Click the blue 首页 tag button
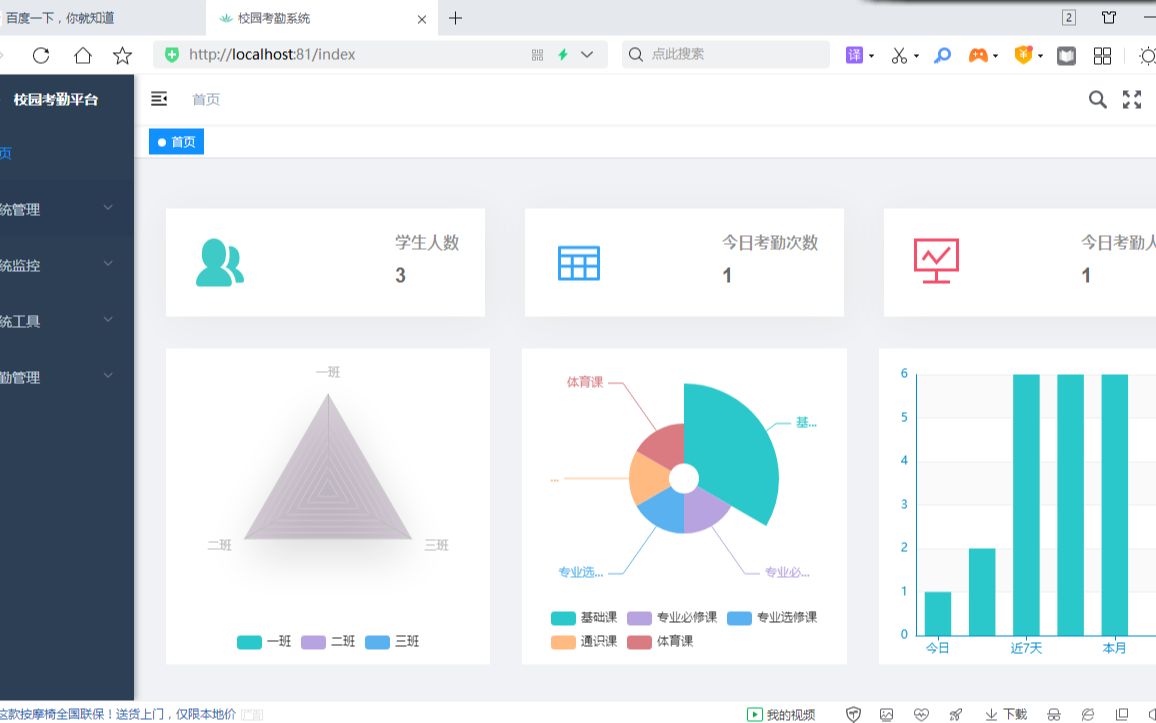The image size is (1156, 723). click(176, 141)
